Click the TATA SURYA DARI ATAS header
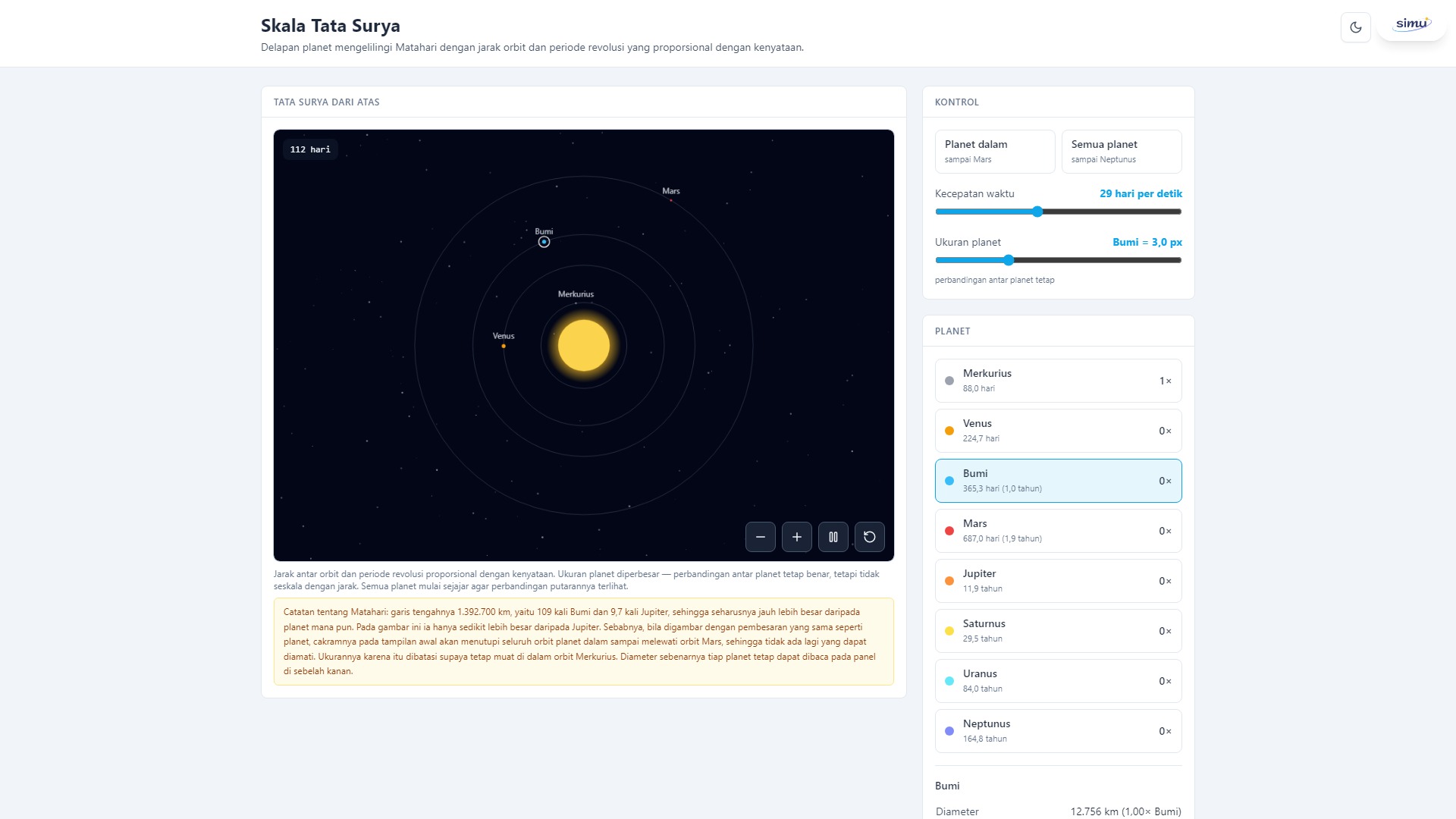 coord(326,102)
